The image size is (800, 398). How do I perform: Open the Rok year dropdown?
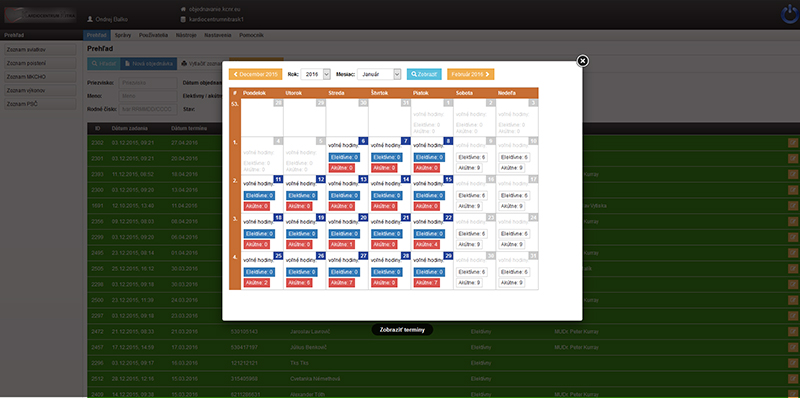[x=316, y=74]
